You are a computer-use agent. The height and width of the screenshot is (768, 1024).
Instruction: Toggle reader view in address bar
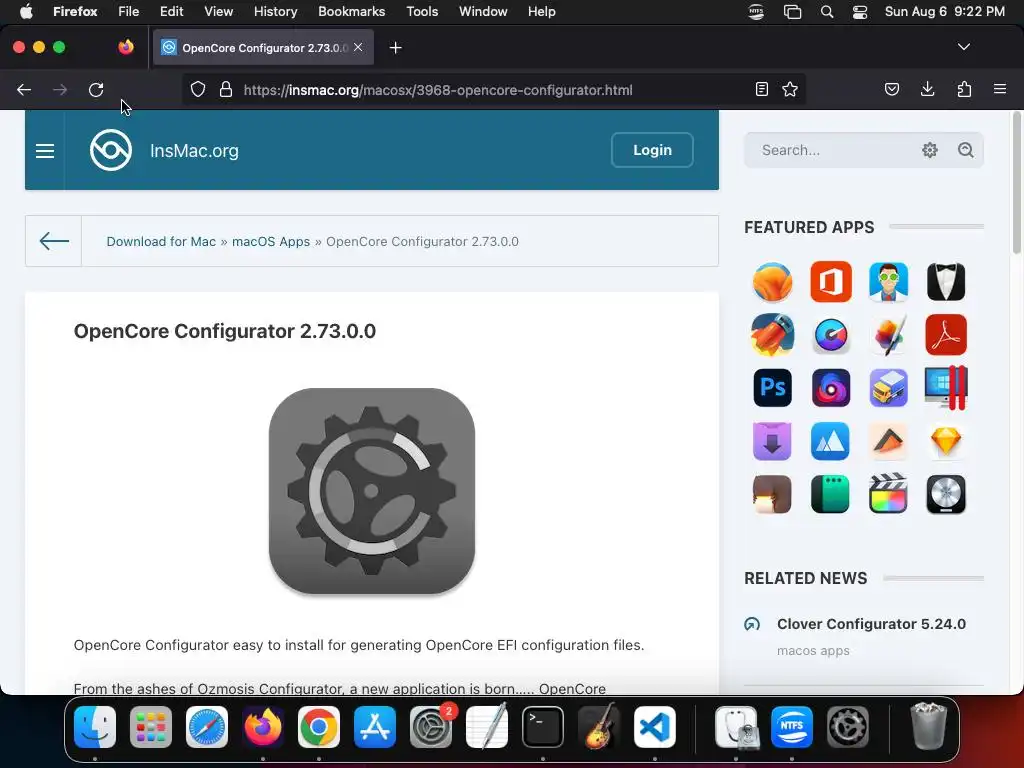click(x=761, y=89)
